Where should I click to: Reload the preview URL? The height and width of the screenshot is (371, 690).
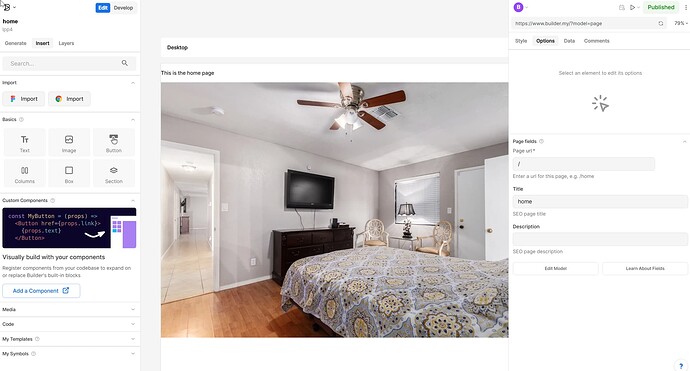(x=661, y=23)
